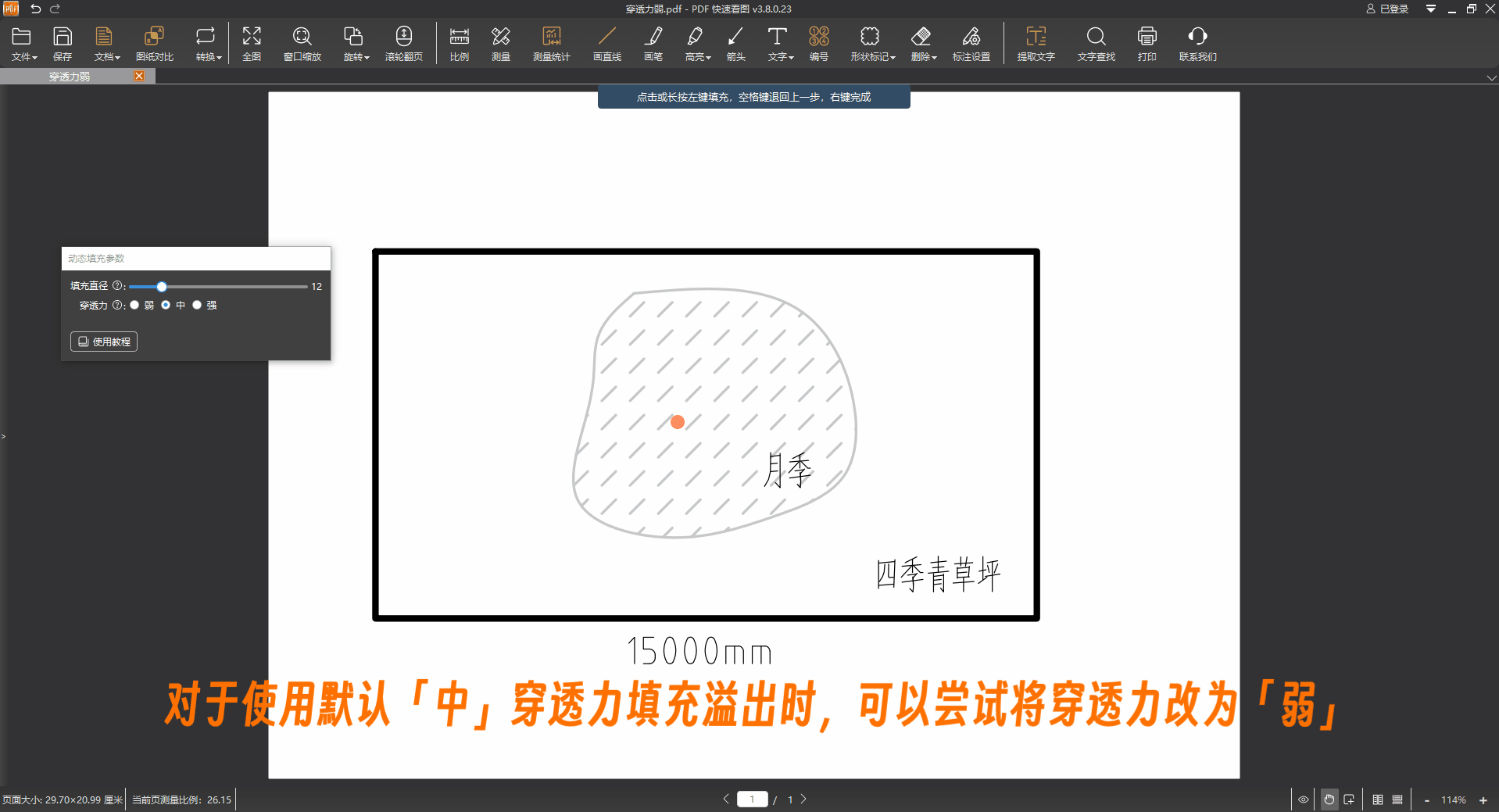1499x812 pixels.
Task: Switch to two-page layout icon
Action: click(1378, 799)
